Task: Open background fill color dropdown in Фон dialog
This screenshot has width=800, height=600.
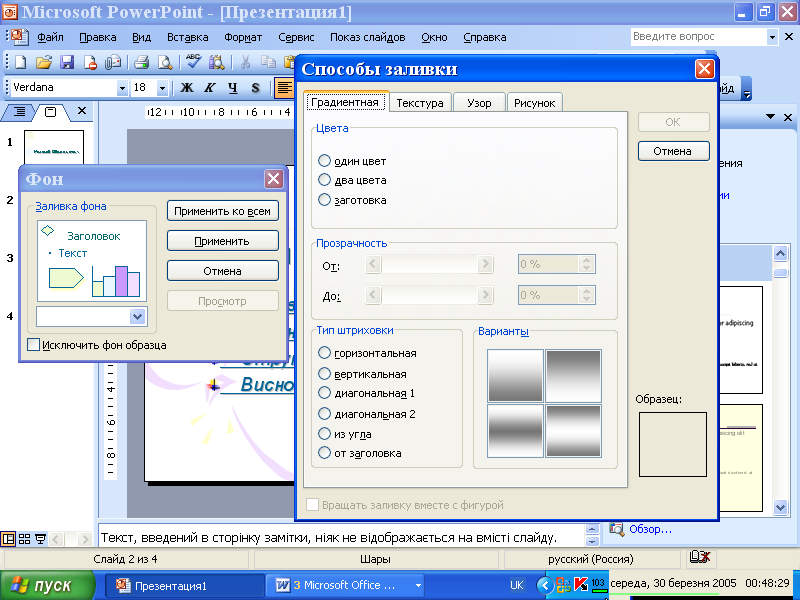Action: tap(137, 317)
